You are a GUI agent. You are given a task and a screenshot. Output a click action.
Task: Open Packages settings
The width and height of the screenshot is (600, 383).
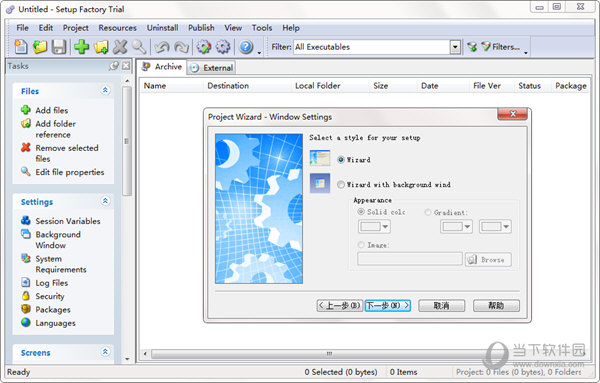[x=53, y=310]
